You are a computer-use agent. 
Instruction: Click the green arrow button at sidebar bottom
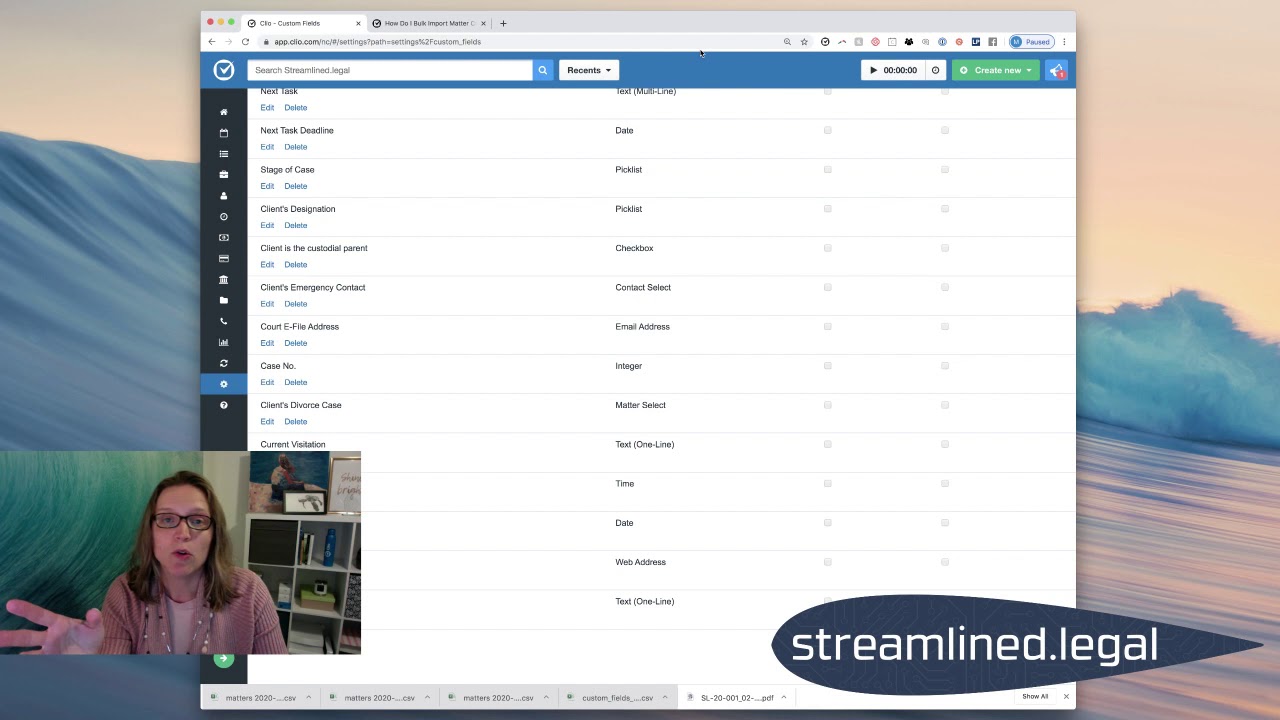(223, 659)
